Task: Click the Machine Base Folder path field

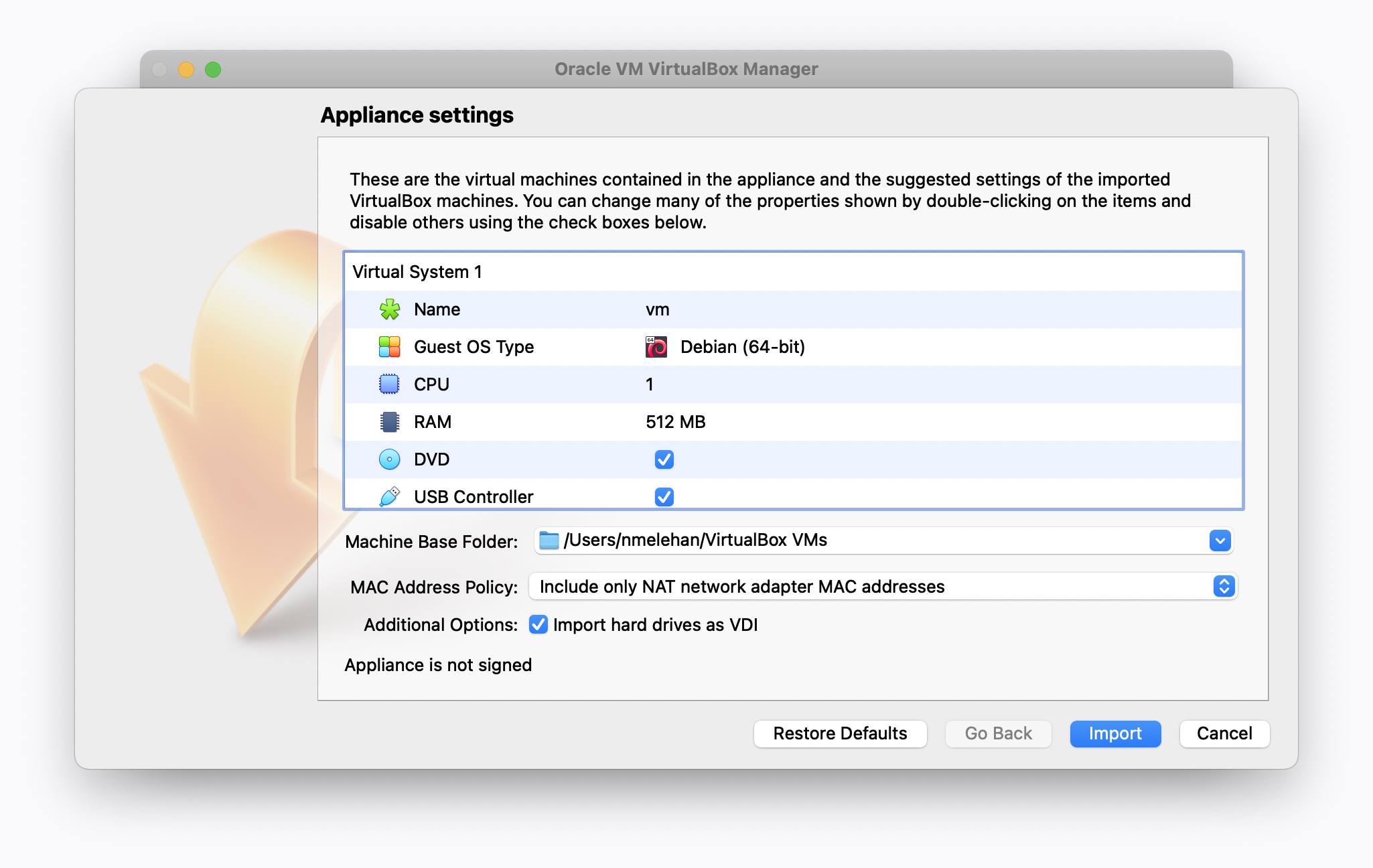Action: point(804,540)
